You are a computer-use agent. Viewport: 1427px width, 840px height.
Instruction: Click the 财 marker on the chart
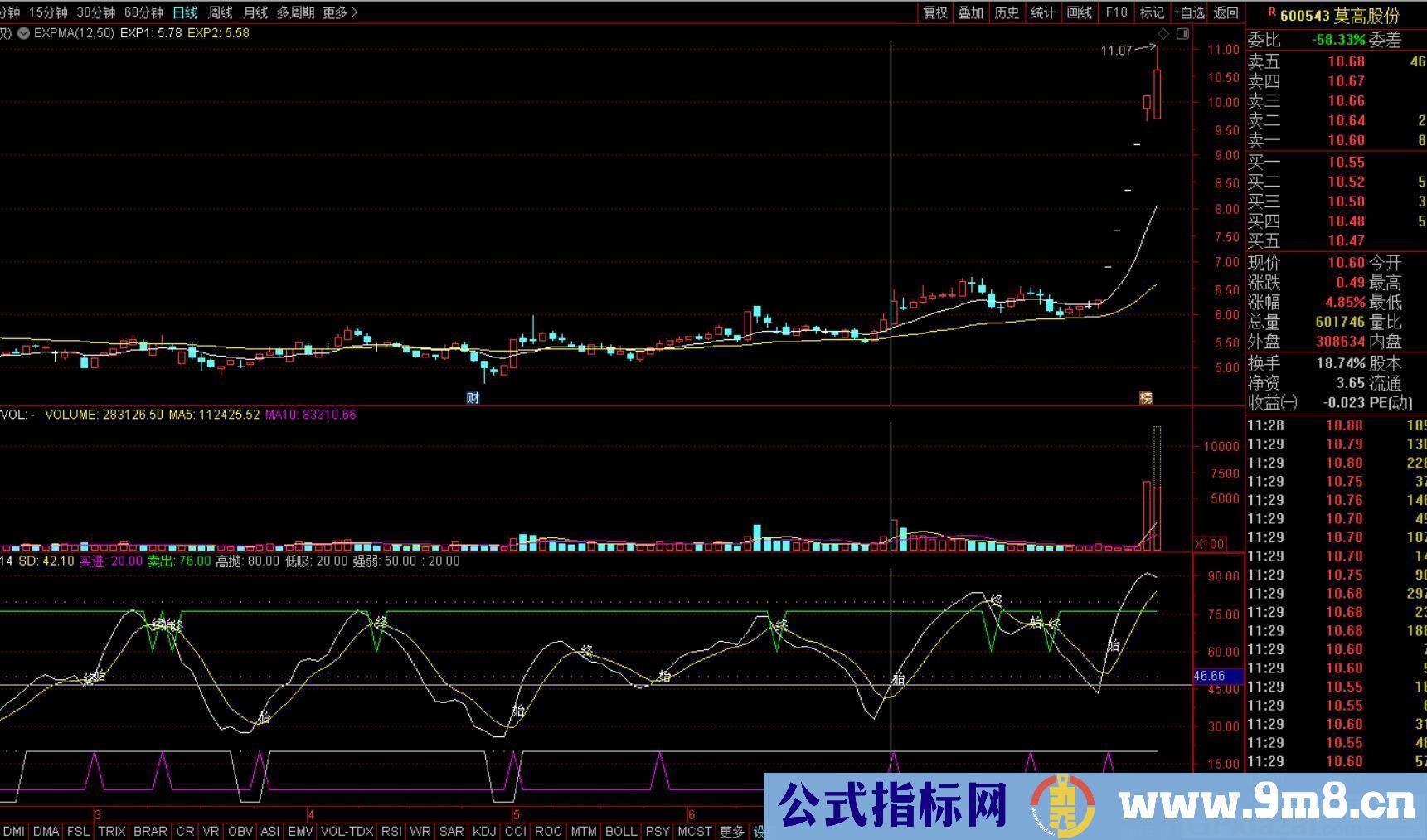click(x=473, y=398)
